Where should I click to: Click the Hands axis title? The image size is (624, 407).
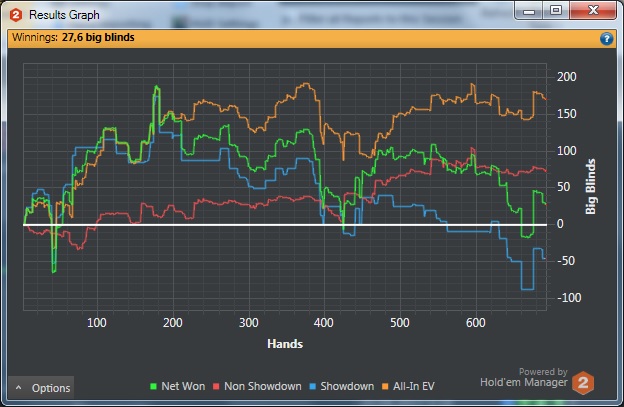[x=285, y=344]
